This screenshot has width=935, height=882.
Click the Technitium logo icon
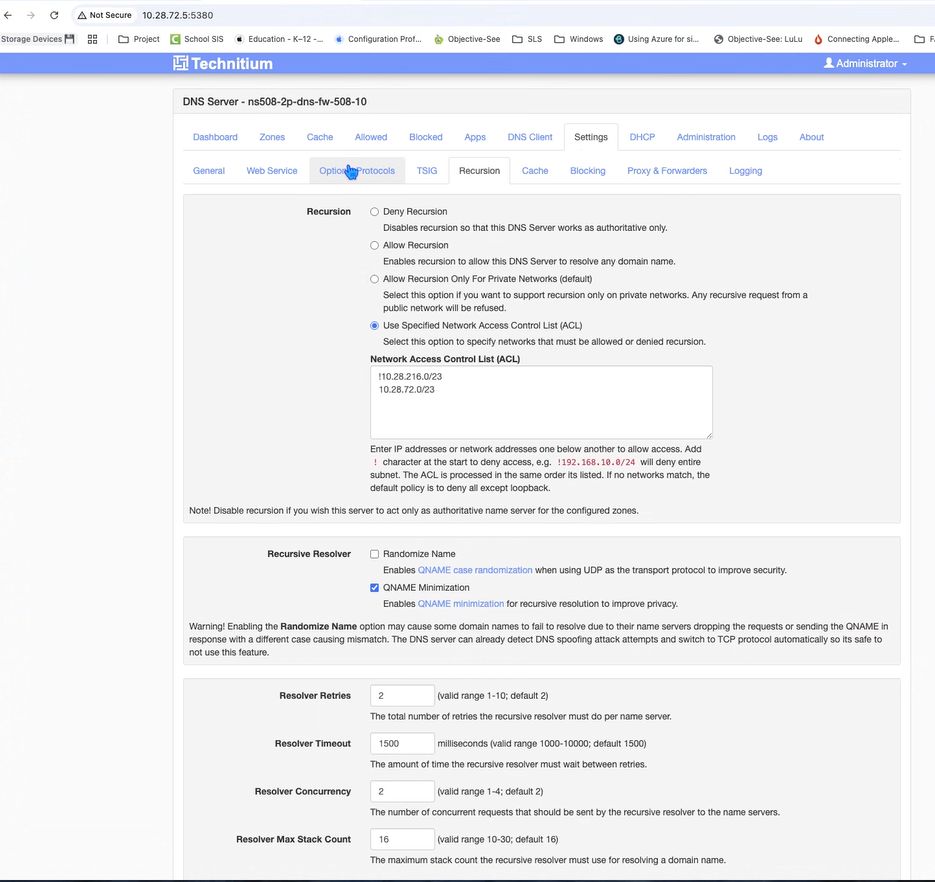click(180, 63)
